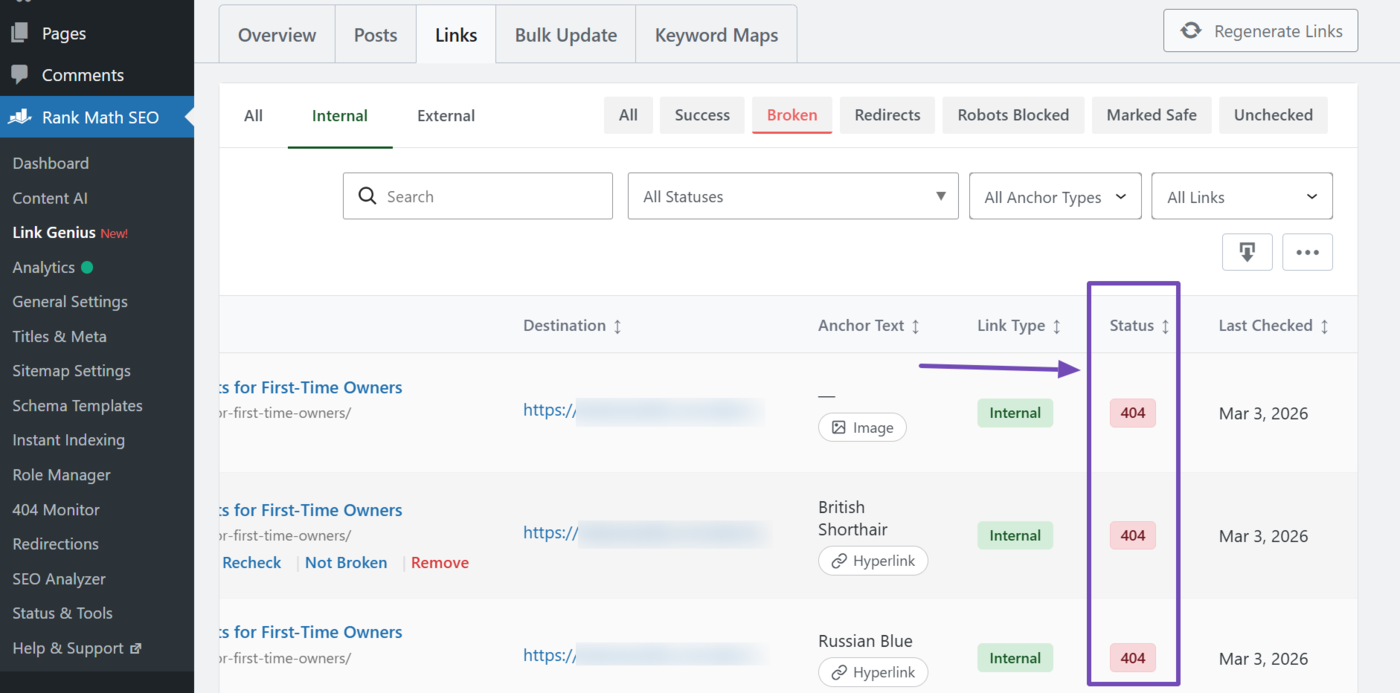The width and height of the screenshot is (1400, 693).
Task: Toggle sorting on the Destination column
Action: (x=618, y=325)
